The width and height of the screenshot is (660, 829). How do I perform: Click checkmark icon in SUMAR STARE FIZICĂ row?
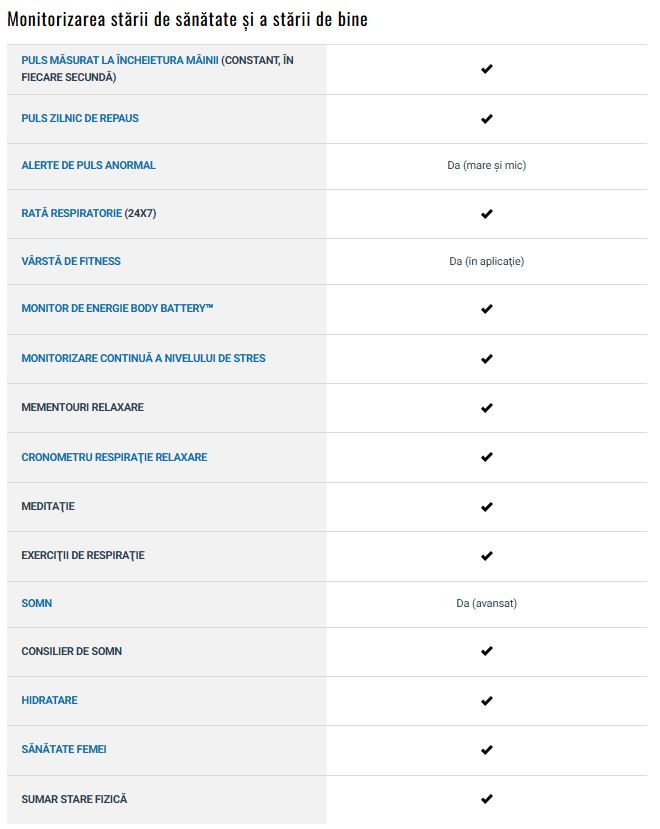click(x=487, y=799)
